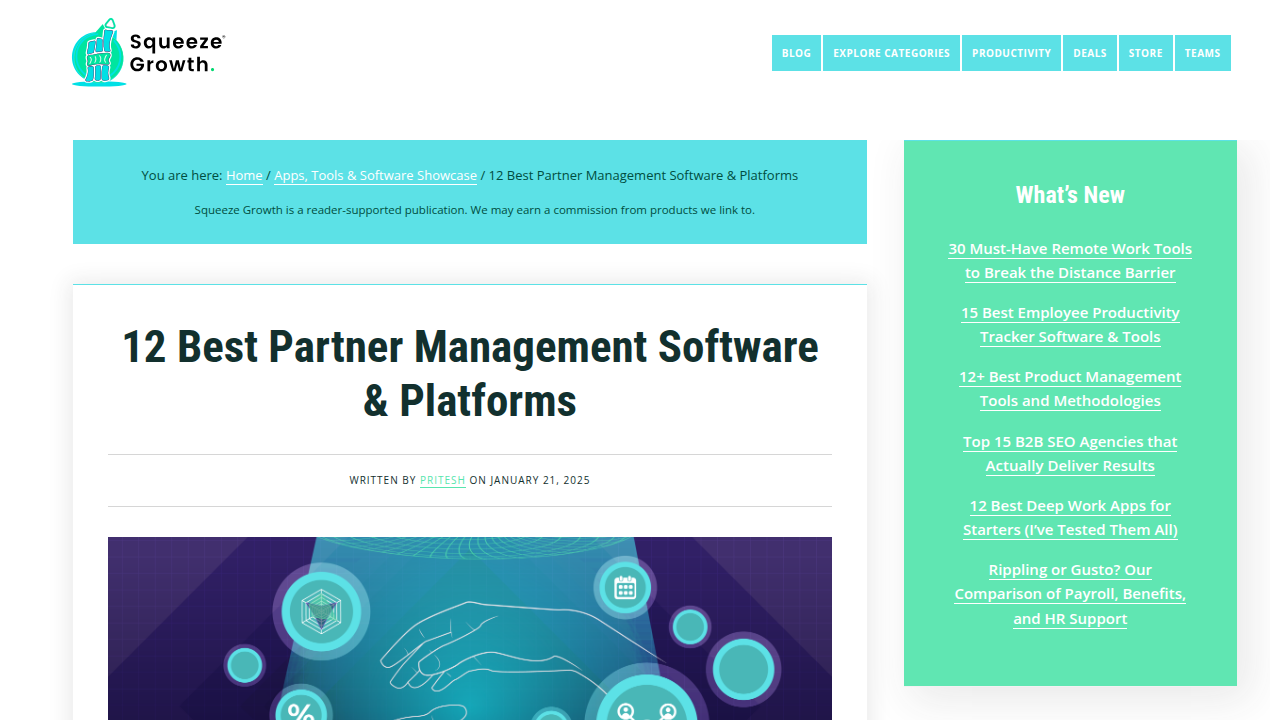Click the current page breadcrumb text
Viewport: 1280px width, 720px height.
coord(643,175)
